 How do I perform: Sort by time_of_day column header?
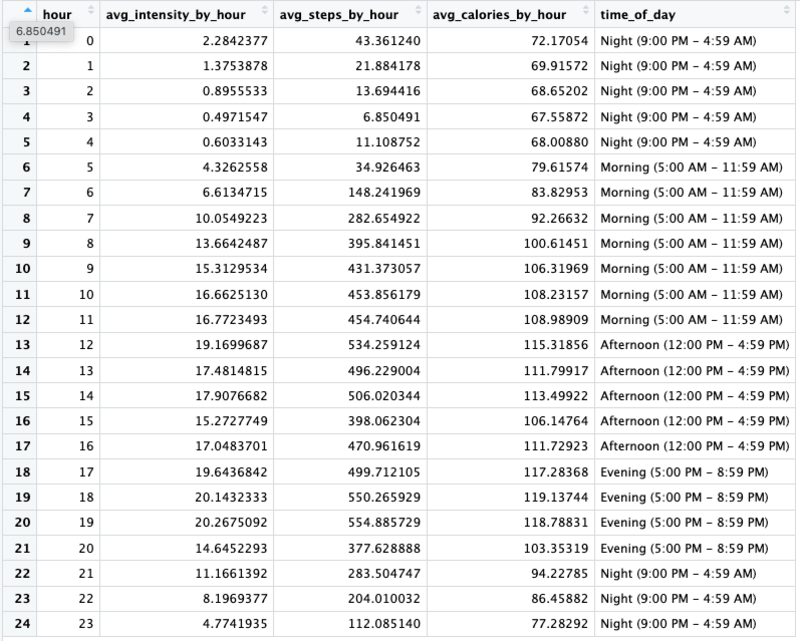(695, 14)
